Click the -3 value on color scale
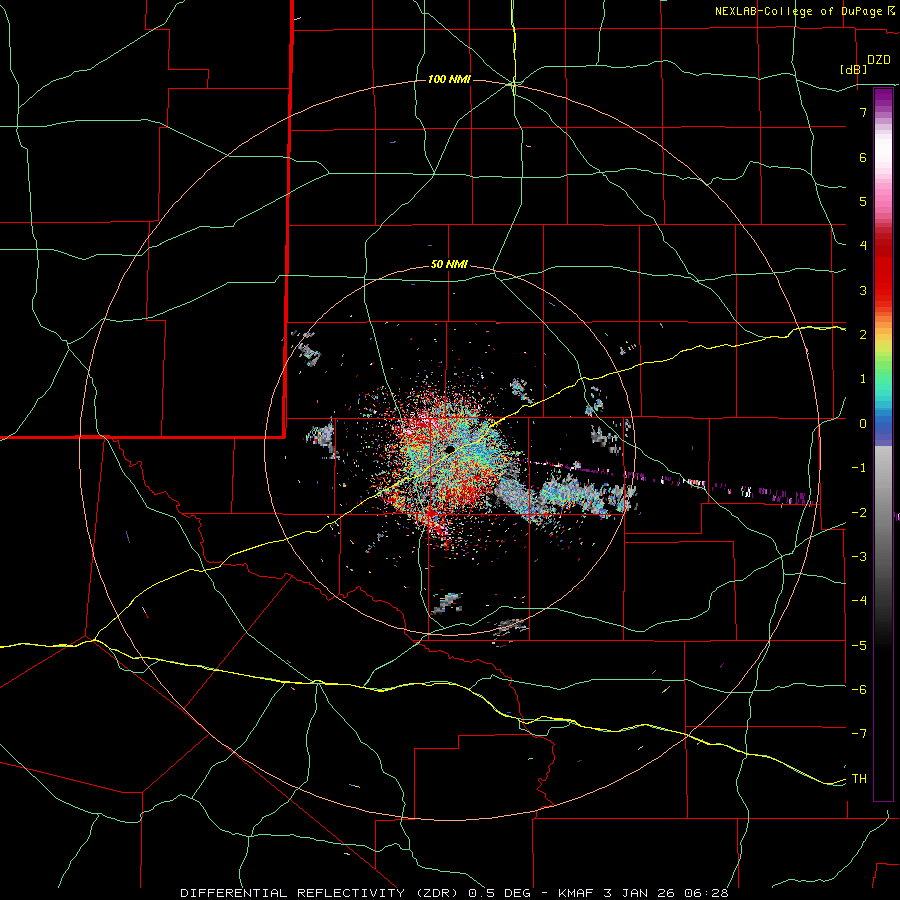Screen dimensions: 900x900 (859, 557)
